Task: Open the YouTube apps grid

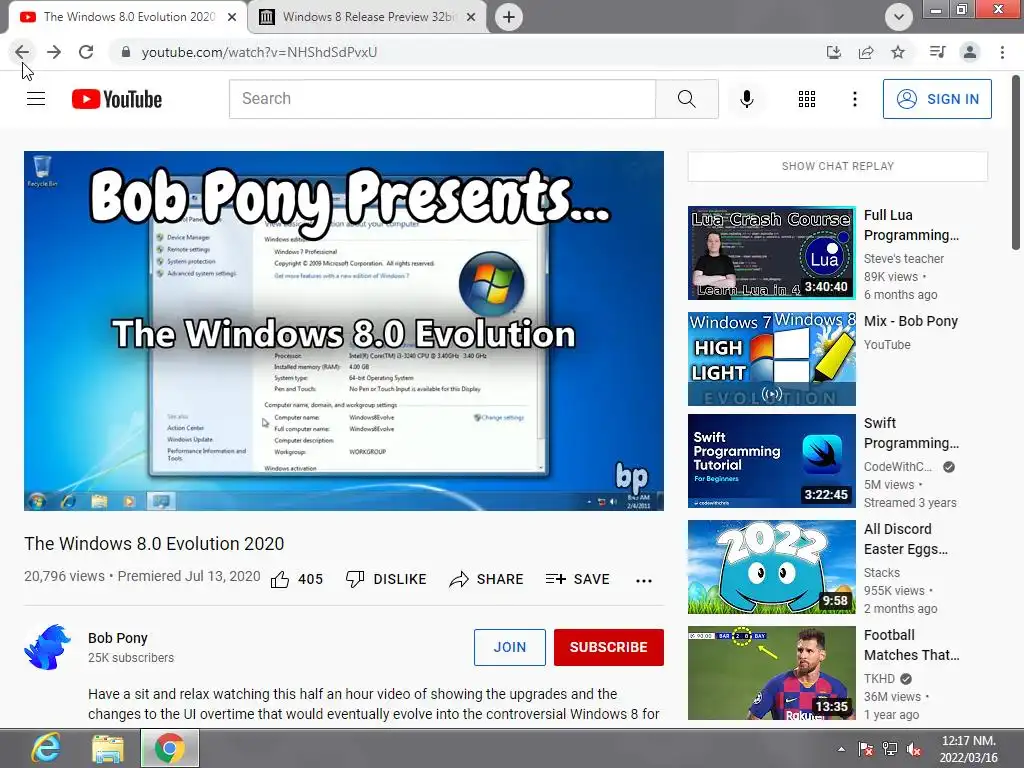Action: pos(807,99)
